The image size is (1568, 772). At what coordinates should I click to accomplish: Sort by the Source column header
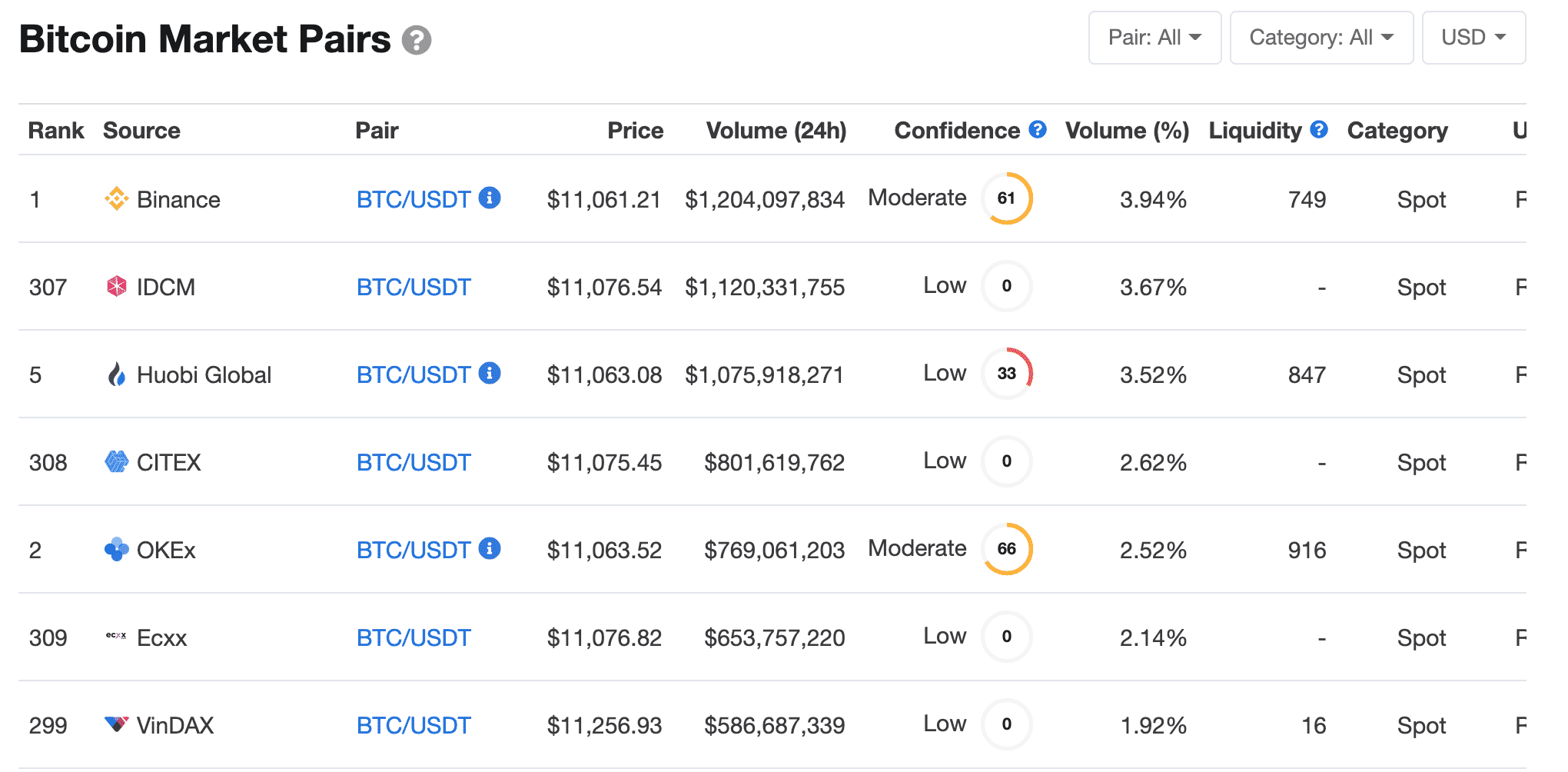[x=141, y=131]
